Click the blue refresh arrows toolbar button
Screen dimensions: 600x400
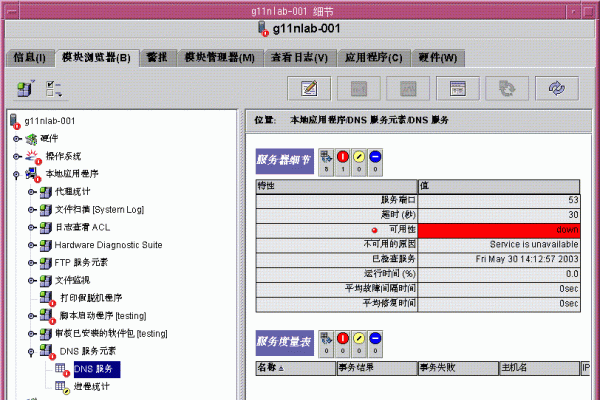click(x=557, y=88)
